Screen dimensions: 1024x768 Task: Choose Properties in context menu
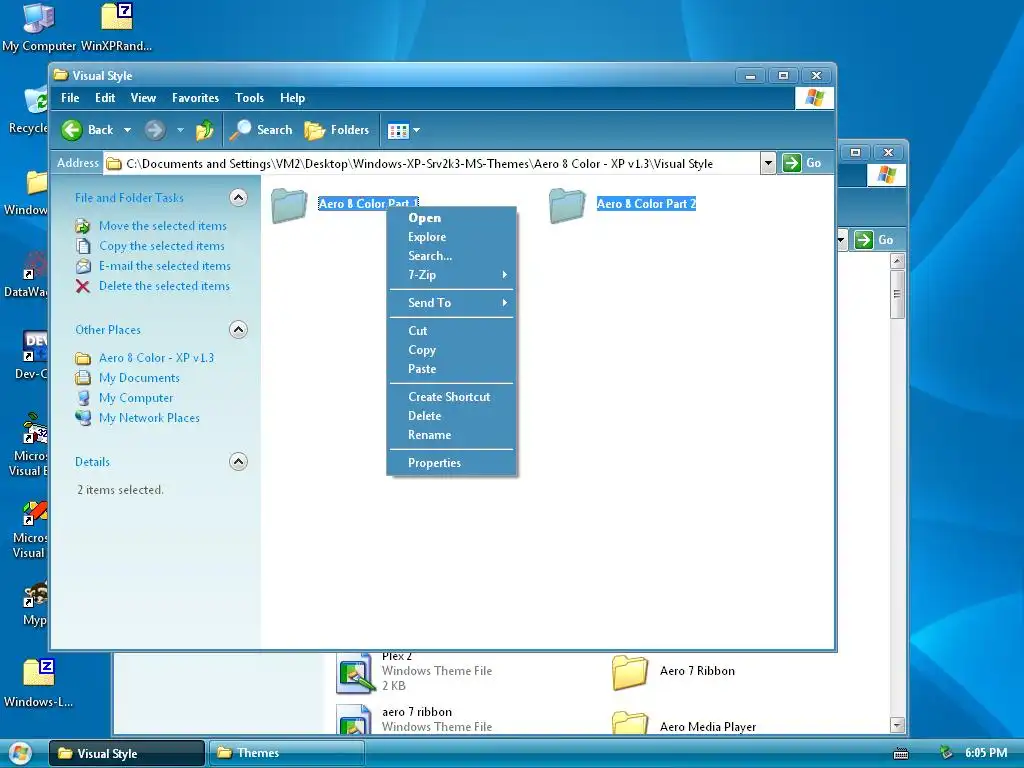tap(451, 463)
